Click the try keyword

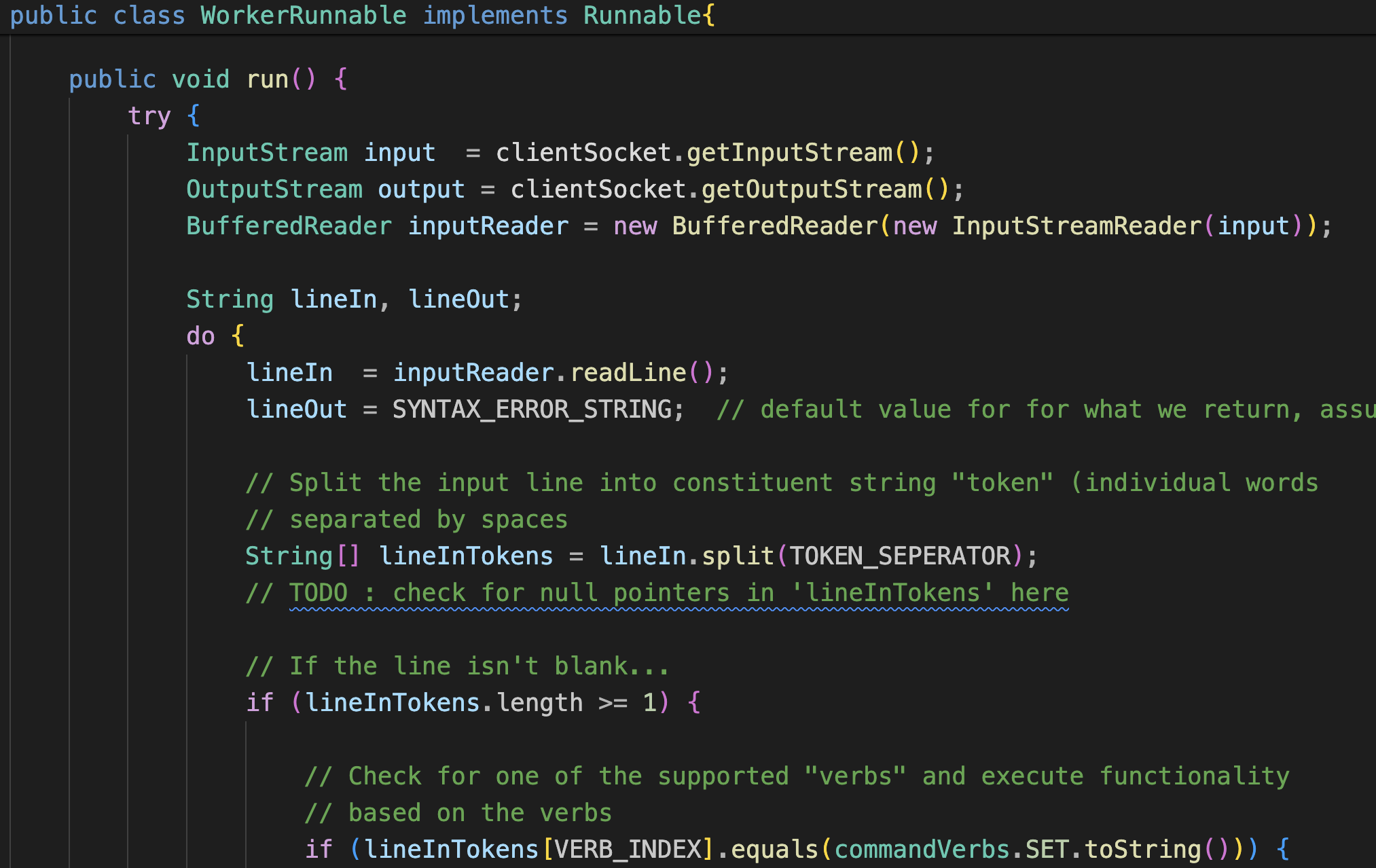[x=149, y=116]
